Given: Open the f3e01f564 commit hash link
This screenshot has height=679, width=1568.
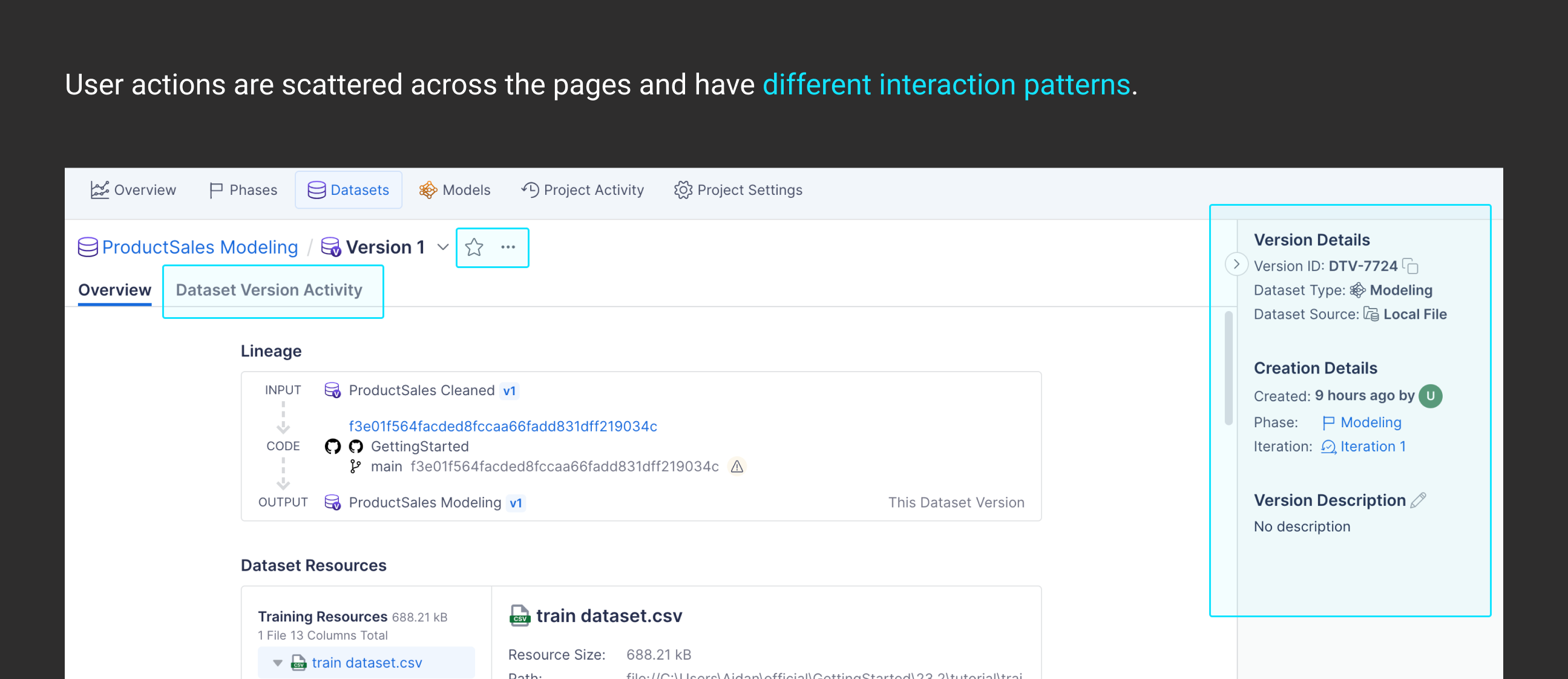Looking at the screenshot, I should coord(502,426).
